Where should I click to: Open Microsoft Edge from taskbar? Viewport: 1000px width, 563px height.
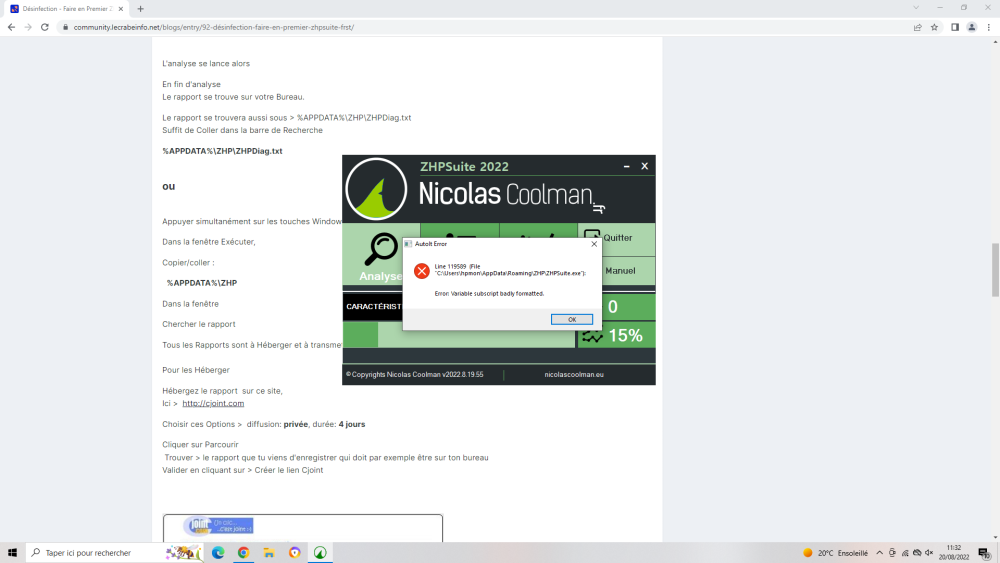click(218, 553)
